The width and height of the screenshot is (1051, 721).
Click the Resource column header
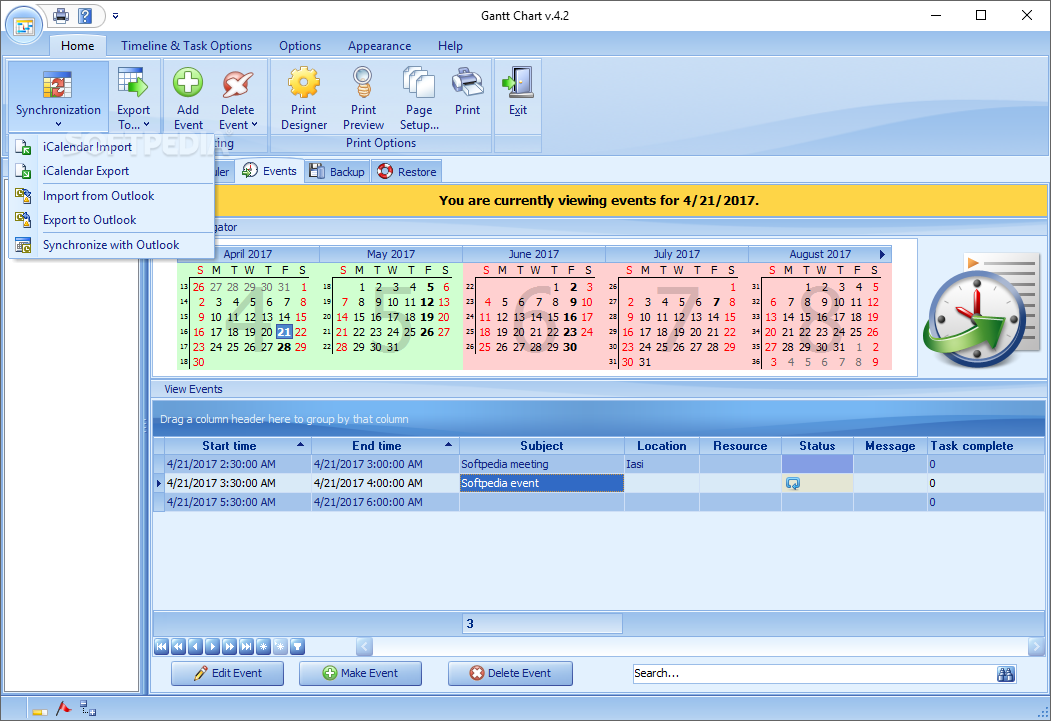click(x=740, y=446)
